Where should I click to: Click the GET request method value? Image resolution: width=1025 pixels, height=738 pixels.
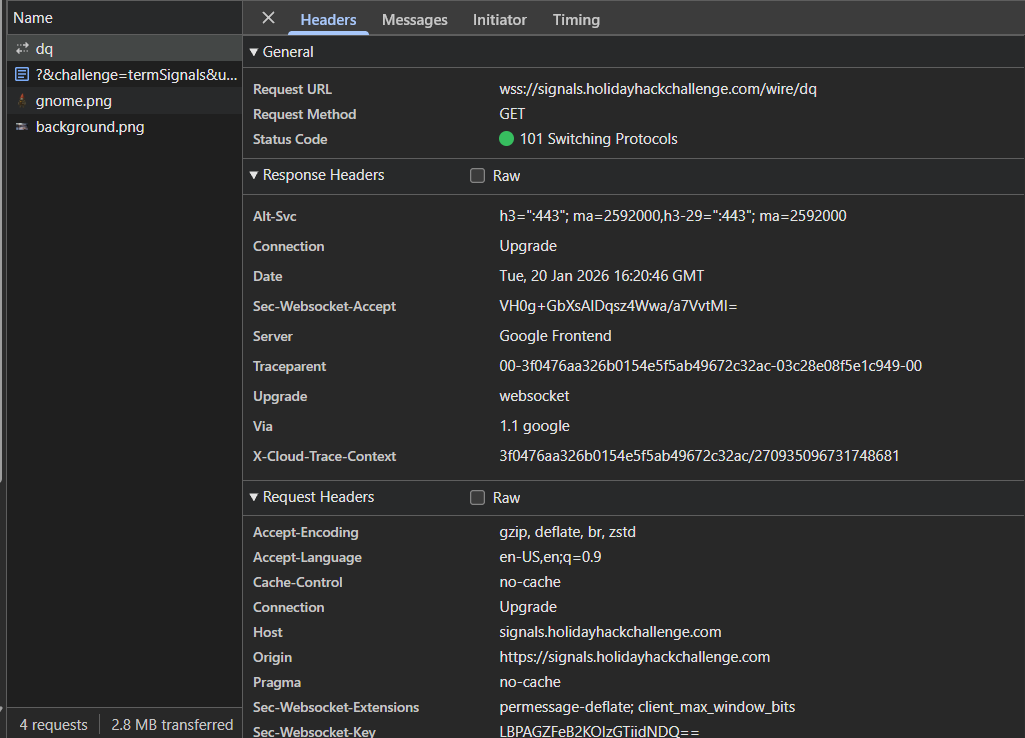click(x=512, y=114)
